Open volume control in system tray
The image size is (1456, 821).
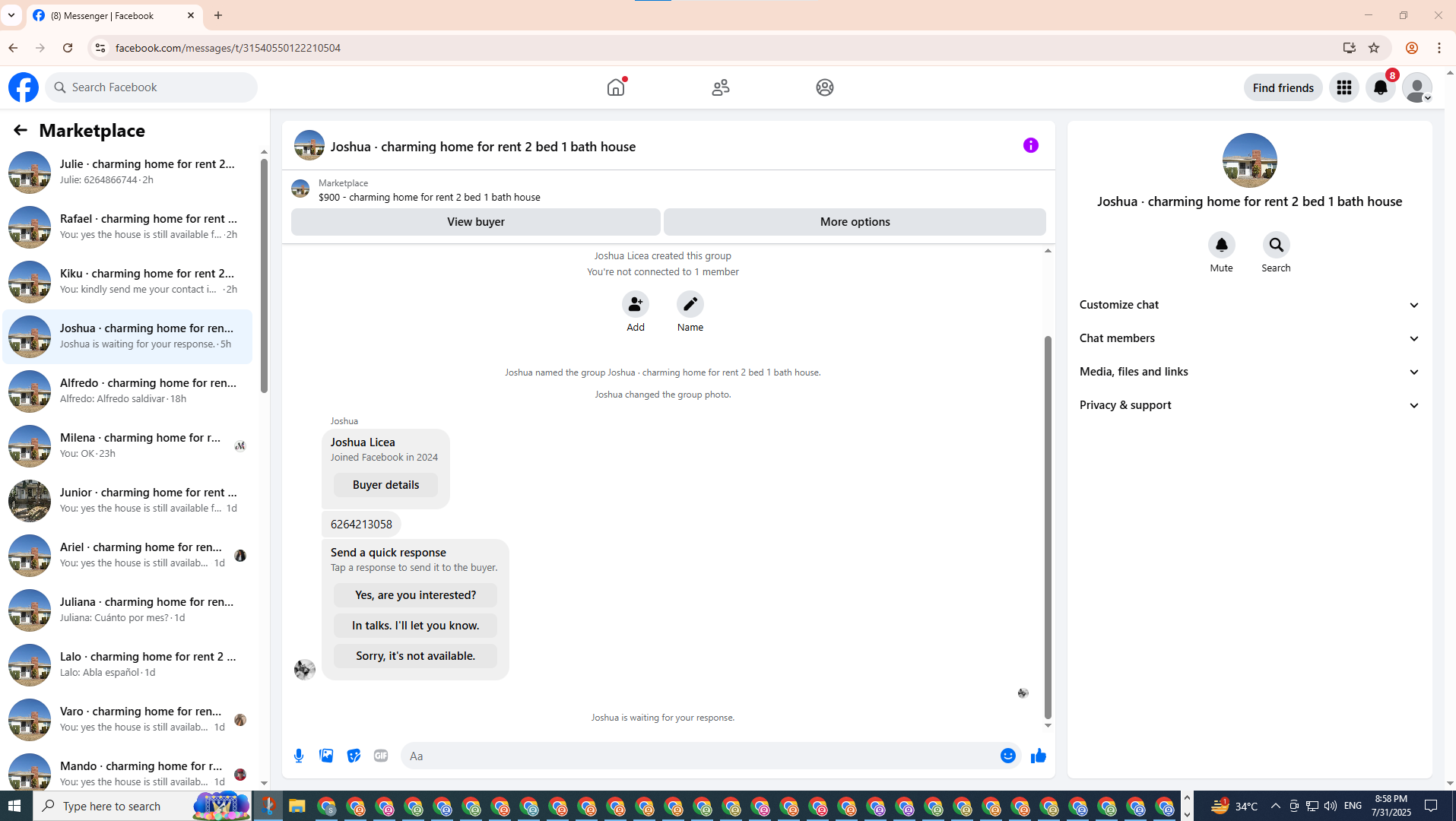(x=1331, y=807)
